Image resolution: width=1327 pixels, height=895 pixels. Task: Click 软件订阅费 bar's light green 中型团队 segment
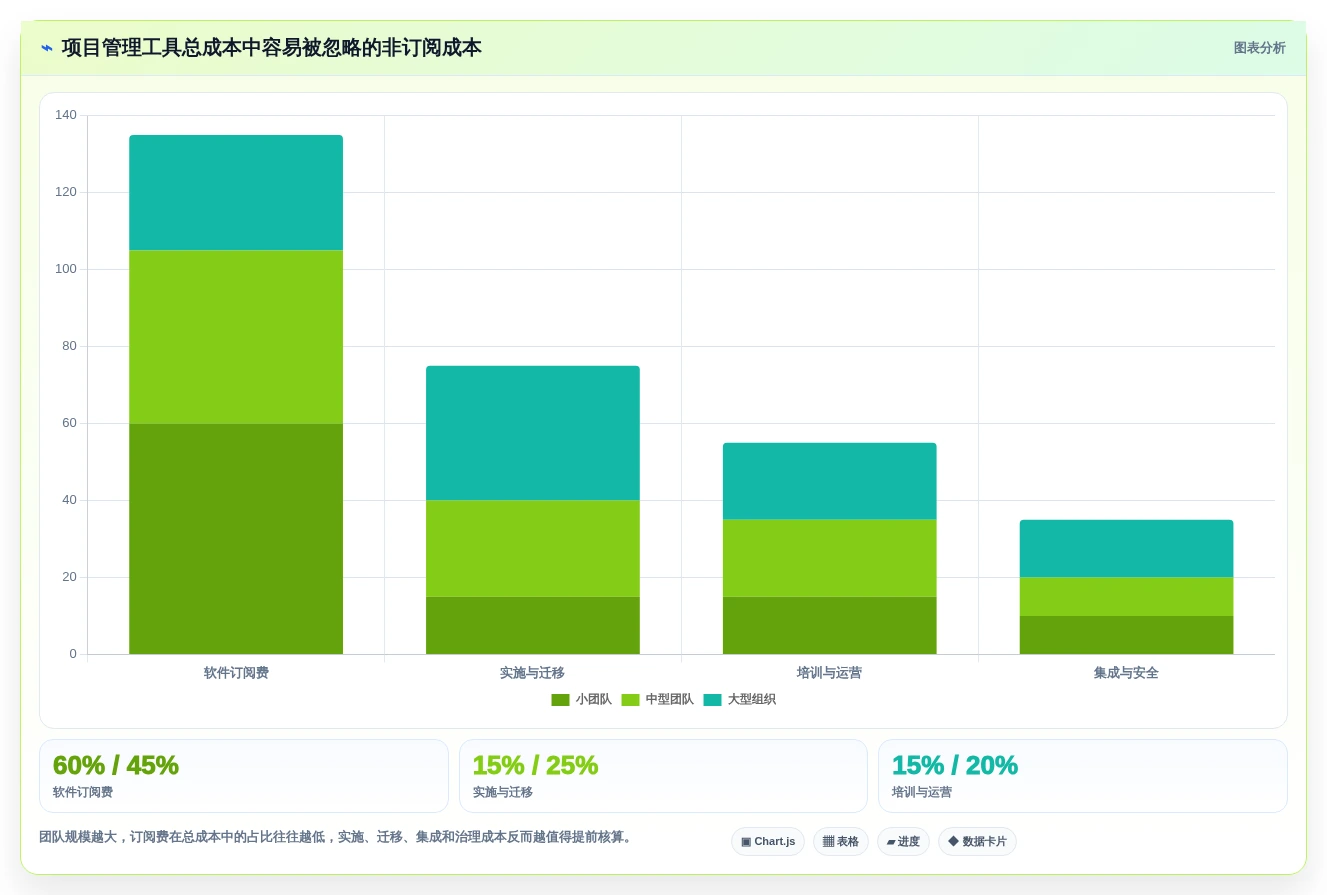coord(236,337)
